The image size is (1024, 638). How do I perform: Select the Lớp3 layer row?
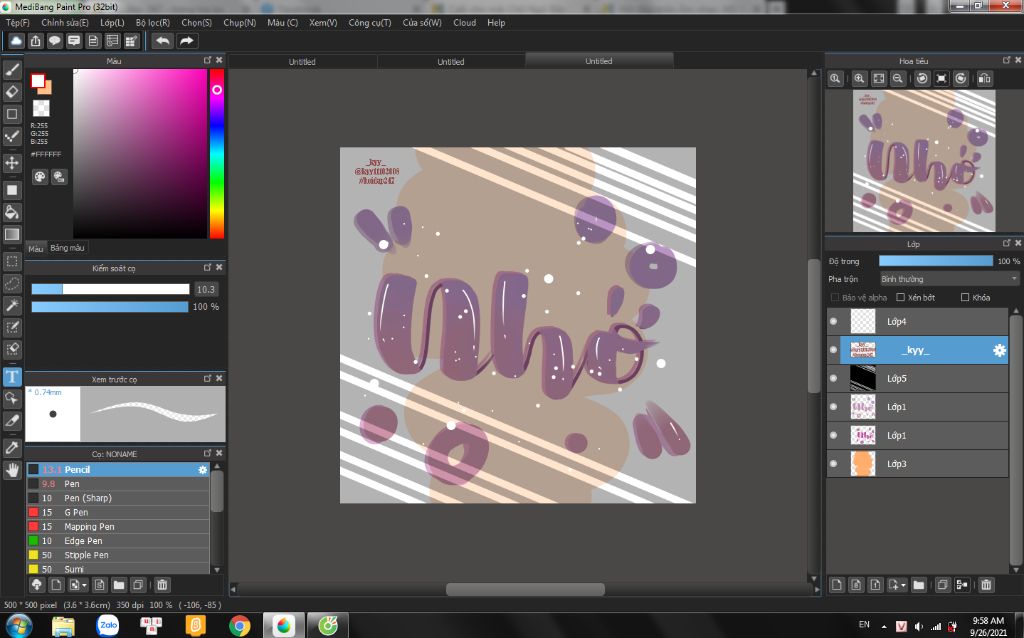pos(918,464)
